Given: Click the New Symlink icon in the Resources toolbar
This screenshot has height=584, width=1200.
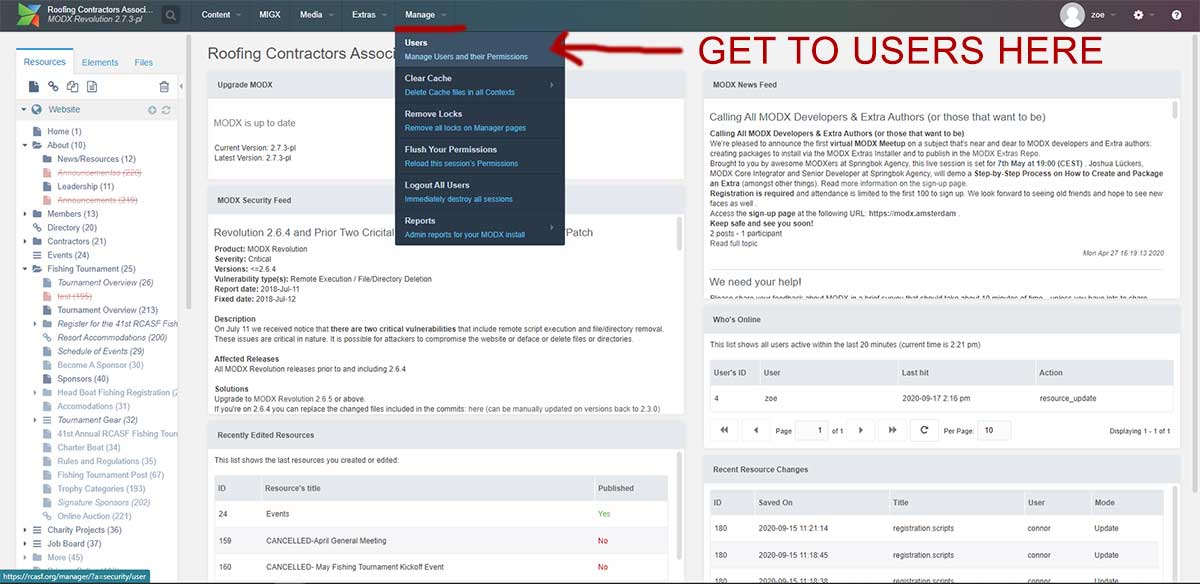Looking at the screenshot, I should click(x=74, y=88).
